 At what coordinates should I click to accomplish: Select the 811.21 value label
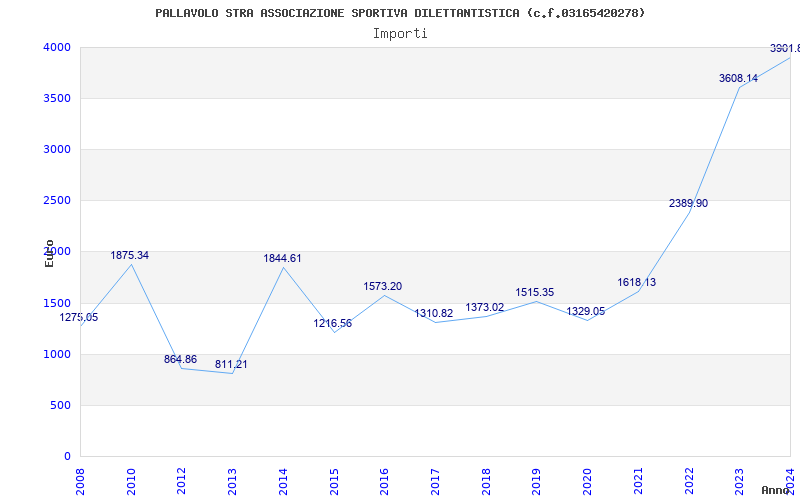(231, 365)
